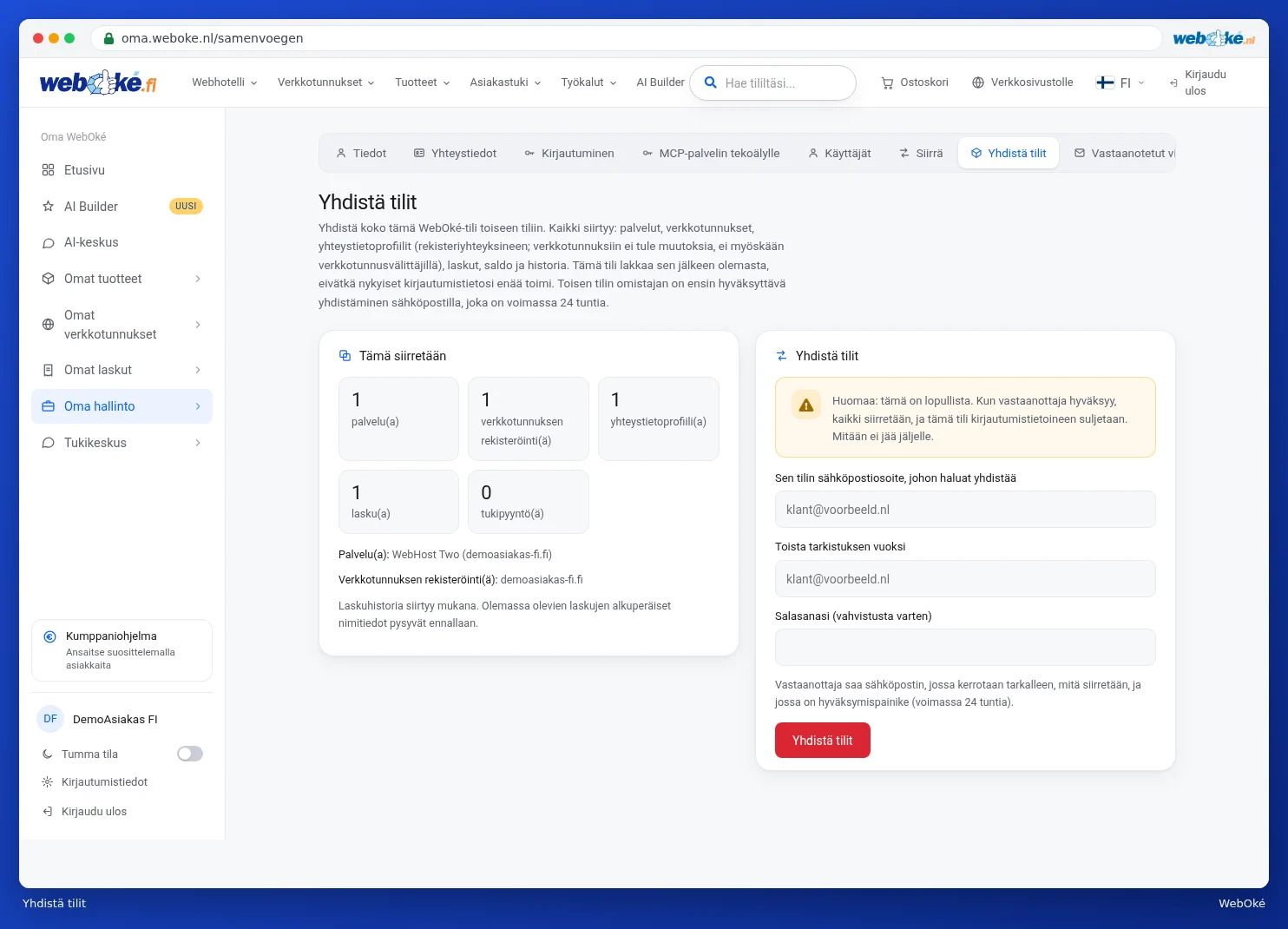Open the Kumppaniohjelma partner program card
The height and width of the screenshot is (929, 1288).
point(122,650)
